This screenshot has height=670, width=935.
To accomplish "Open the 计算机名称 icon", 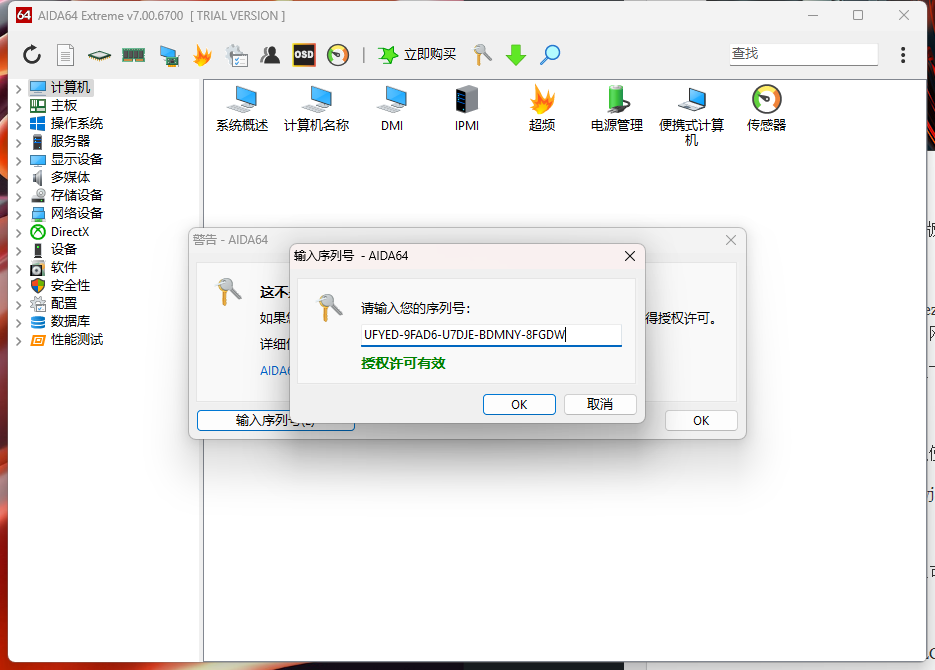I will [317, 108].
